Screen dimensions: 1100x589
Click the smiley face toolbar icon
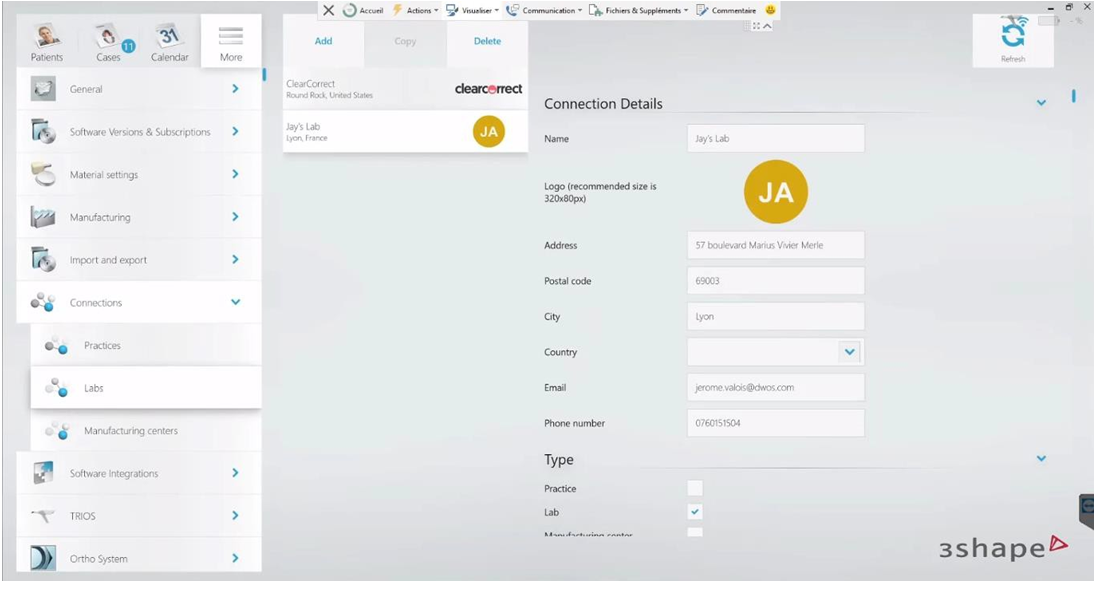pyautogui.click(x=770, y=10)
